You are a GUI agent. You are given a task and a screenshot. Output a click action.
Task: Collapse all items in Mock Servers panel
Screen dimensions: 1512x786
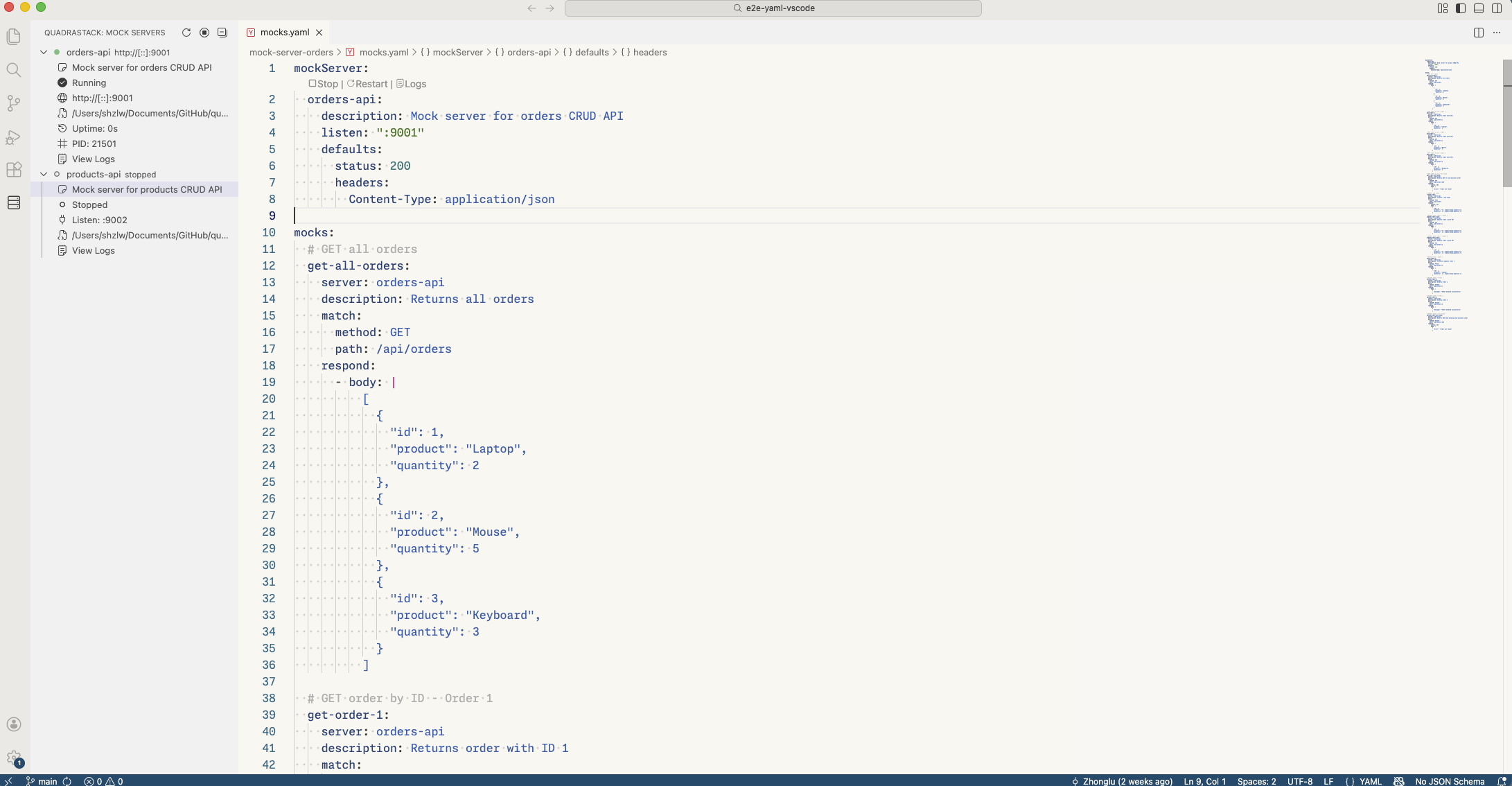(222, 33)
